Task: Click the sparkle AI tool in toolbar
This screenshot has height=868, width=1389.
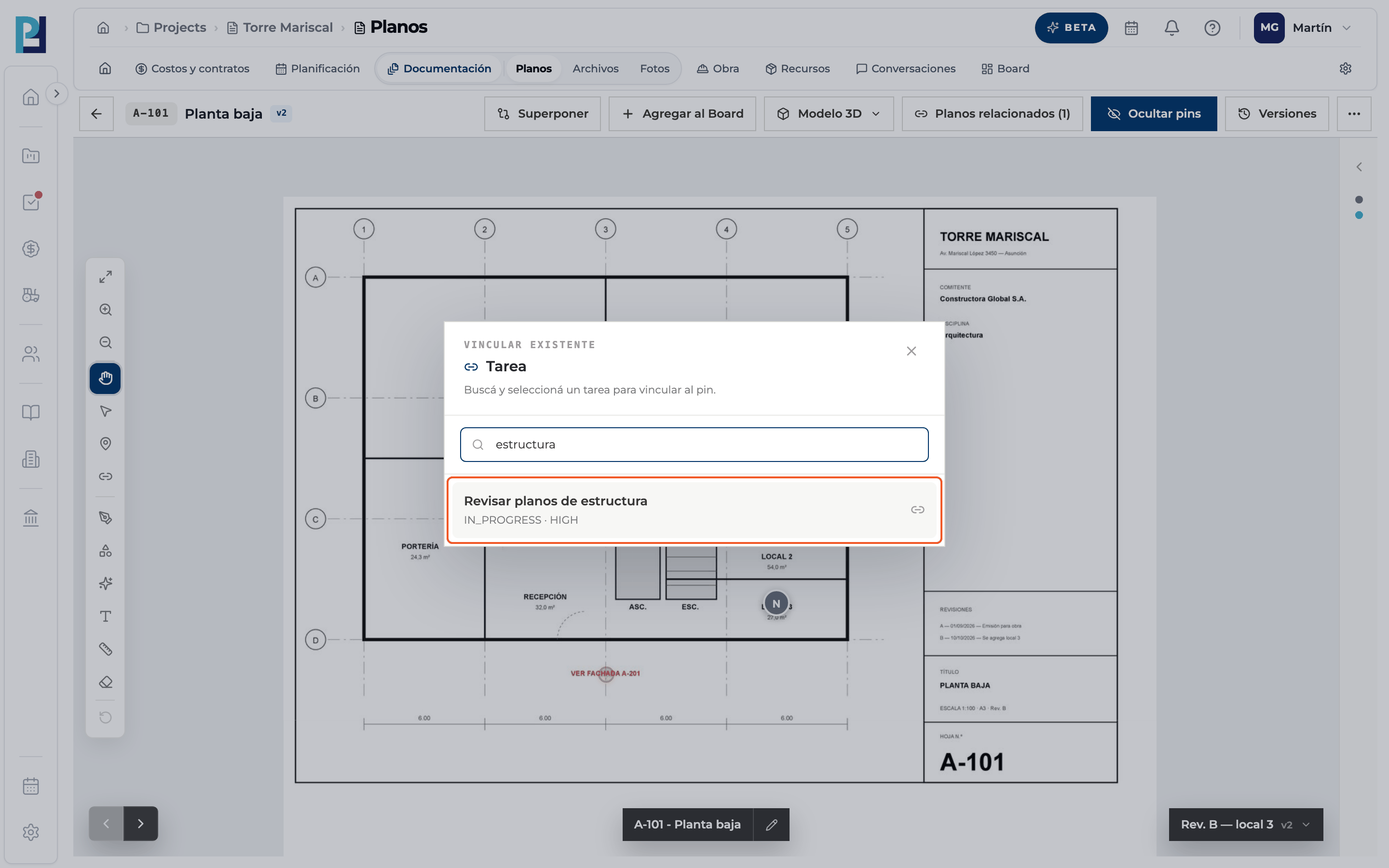Action: [x=105, y=584]
